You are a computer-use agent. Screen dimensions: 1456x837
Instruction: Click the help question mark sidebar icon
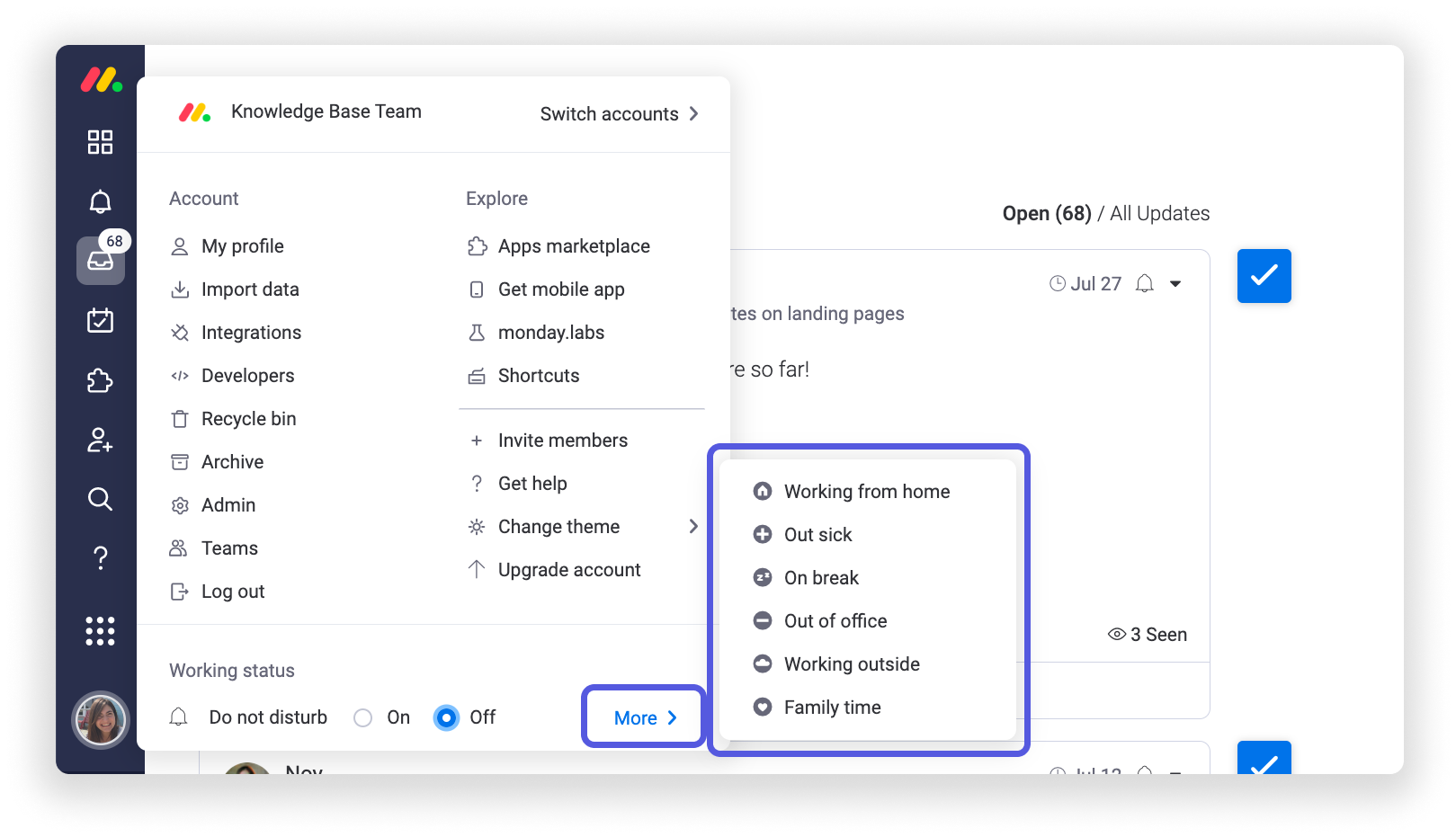click(100, 558)
